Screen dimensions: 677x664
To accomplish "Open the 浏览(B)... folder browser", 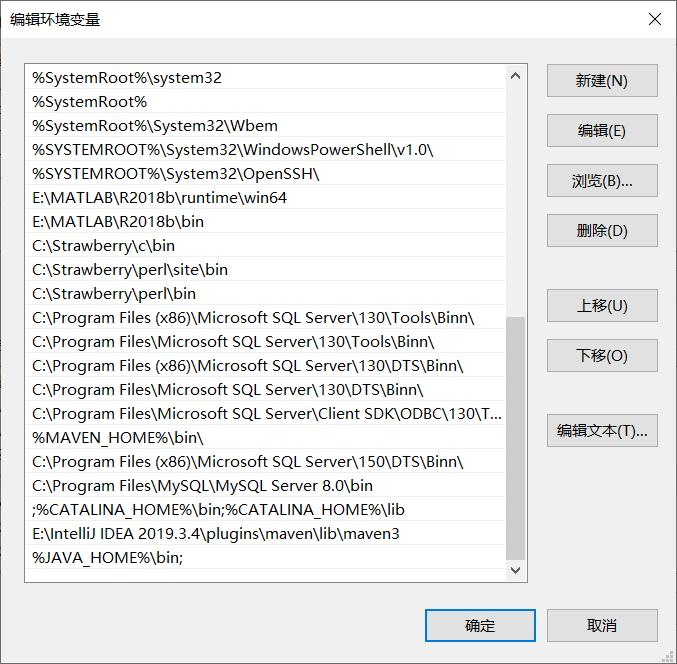I will [602, 180].
